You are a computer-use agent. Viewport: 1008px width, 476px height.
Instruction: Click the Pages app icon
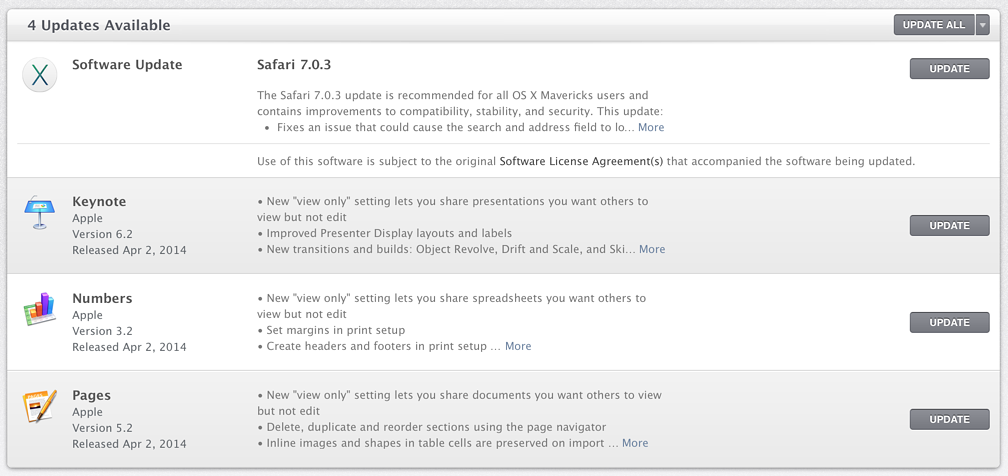[40, 407]
